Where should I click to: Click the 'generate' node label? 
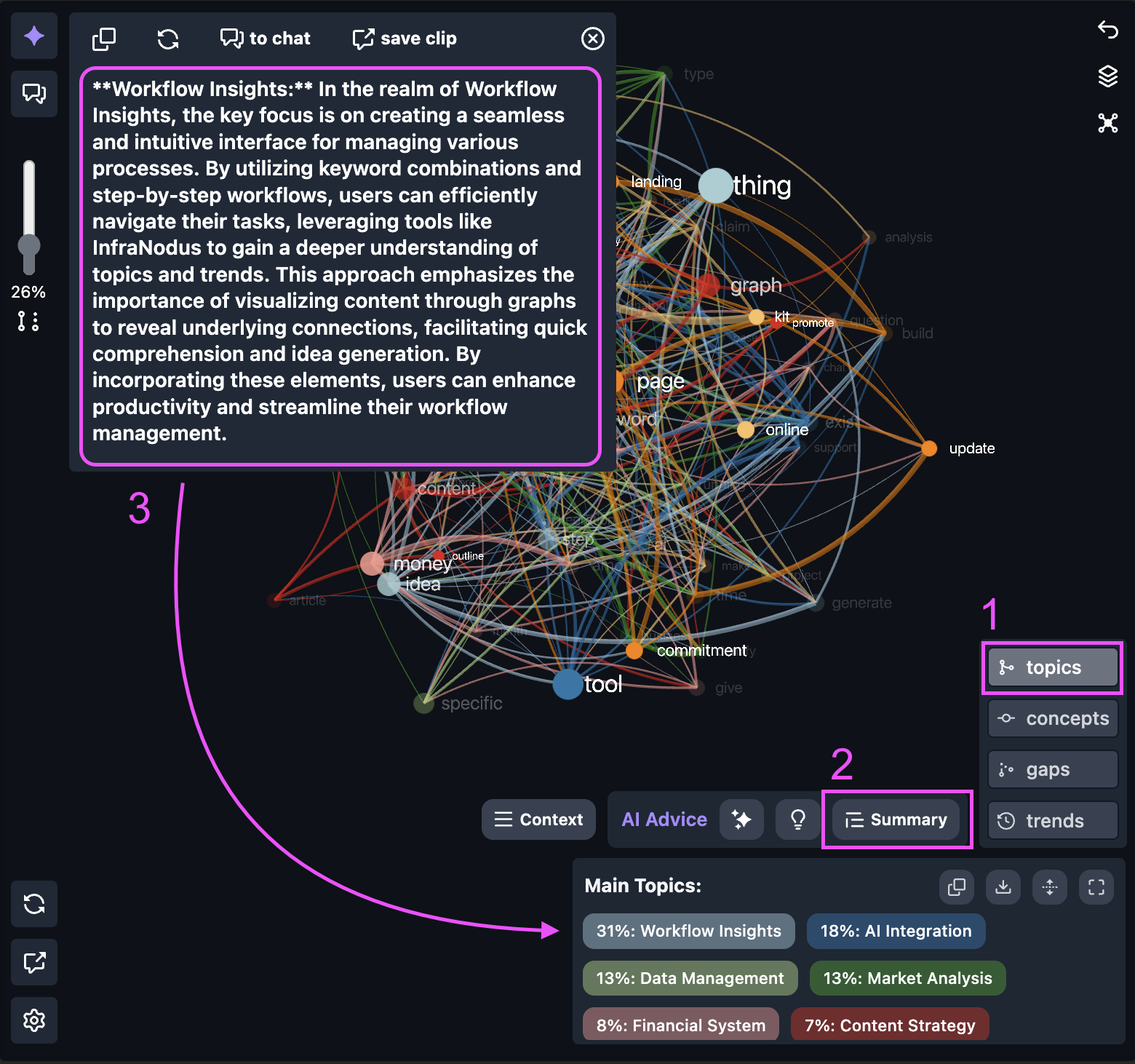click(861, 603)
